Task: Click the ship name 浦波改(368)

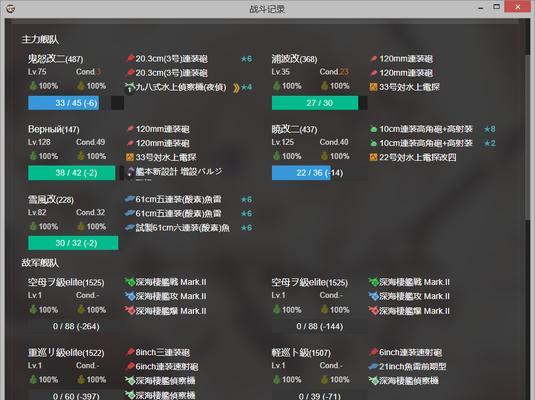Action: (294, 59)
